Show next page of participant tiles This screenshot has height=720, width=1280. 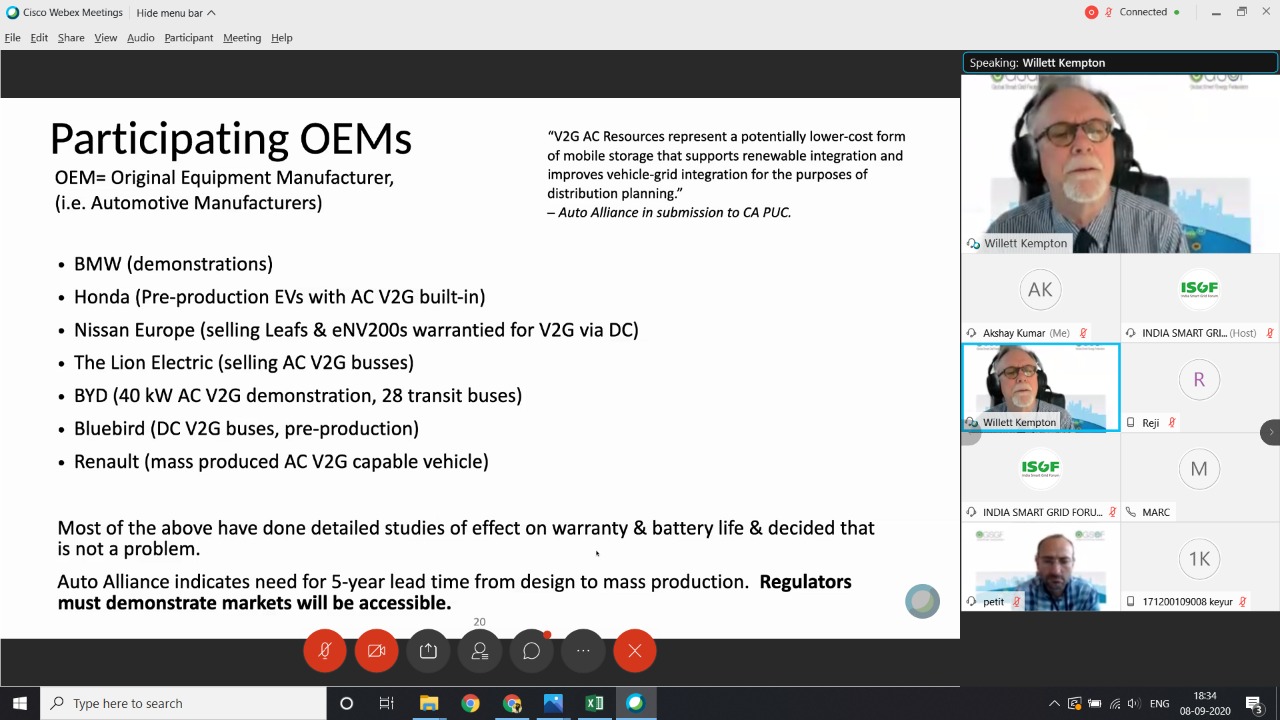[1270, 432]
